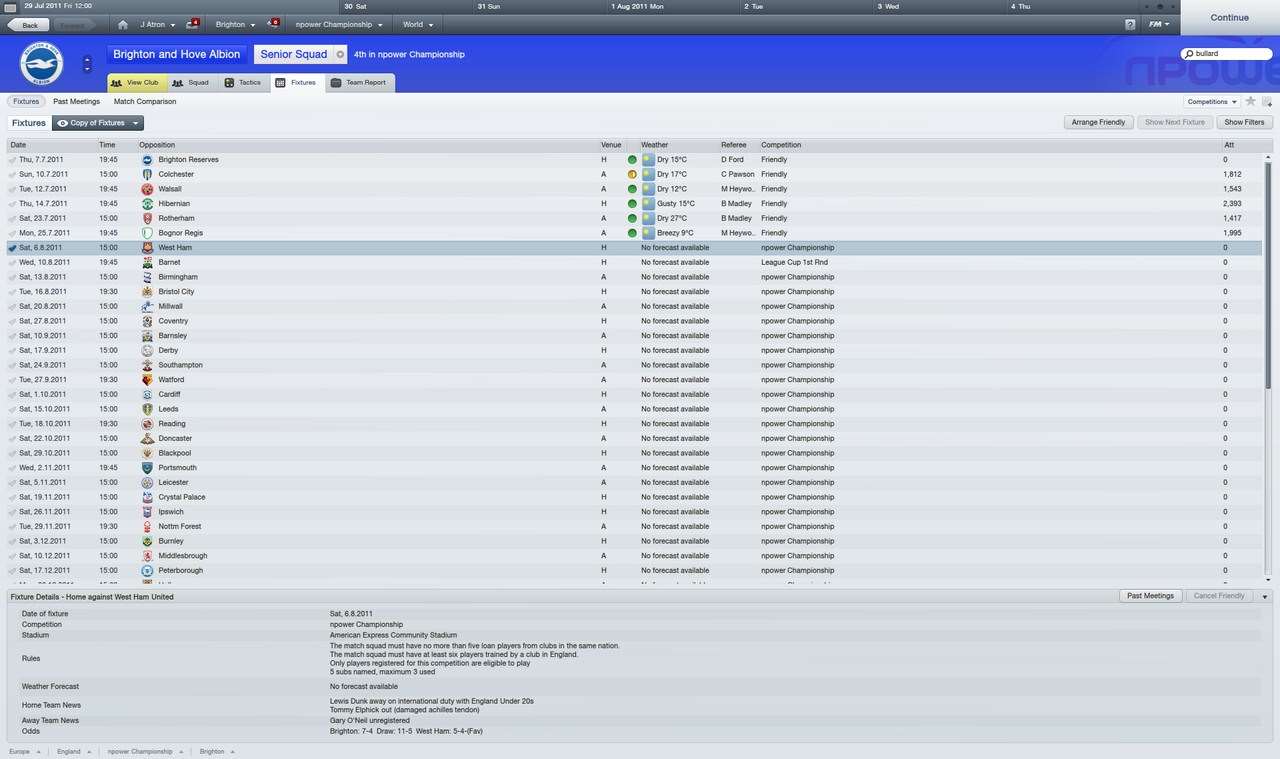Click the Show Filters button

pos(1244,122)
